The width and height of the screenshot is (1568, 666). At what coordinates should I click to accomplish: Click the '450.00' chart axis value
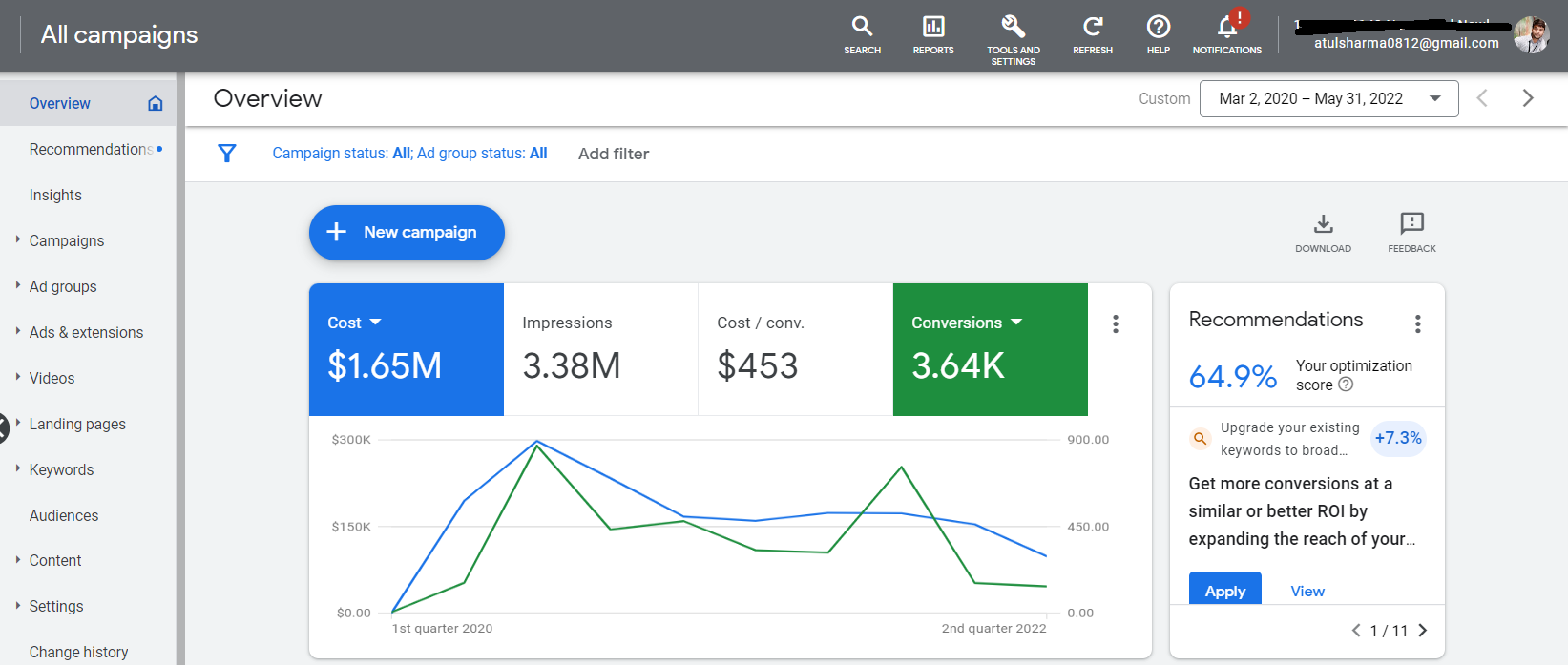click(1088, 527)
